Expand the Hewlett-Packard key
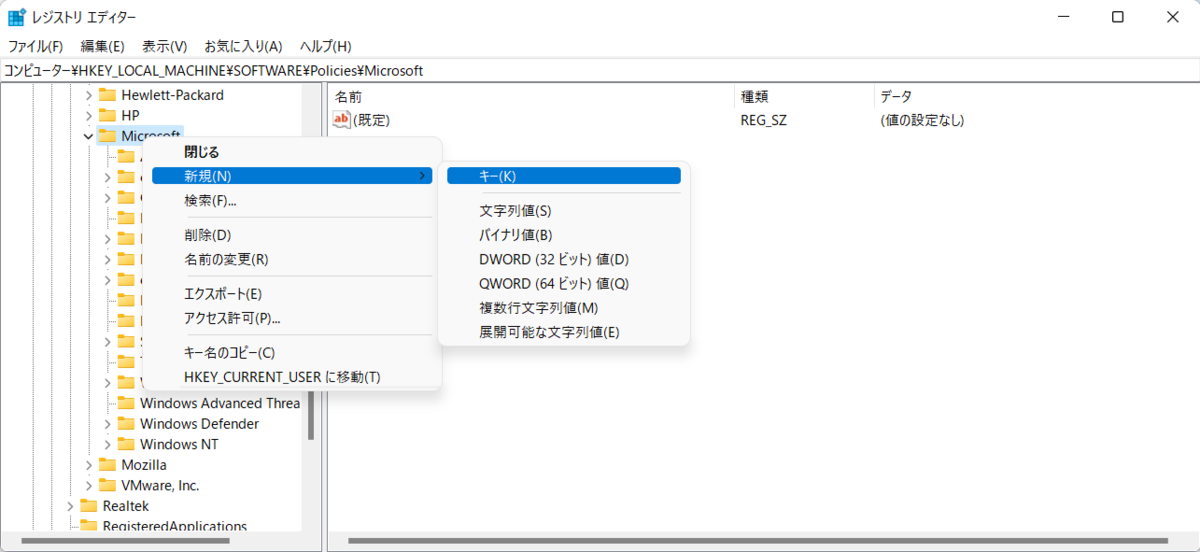Image resolution: width=1200 pixels, height=552 pixels. point(88,95)
